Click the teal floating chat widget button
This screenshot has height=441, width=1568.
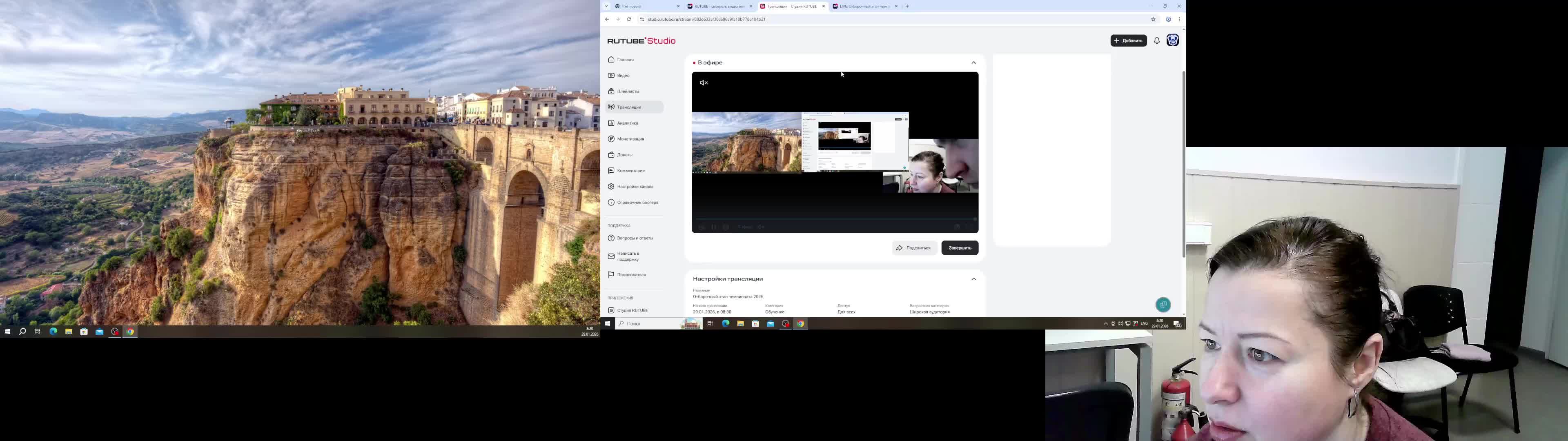click(x=1163, y=305)
